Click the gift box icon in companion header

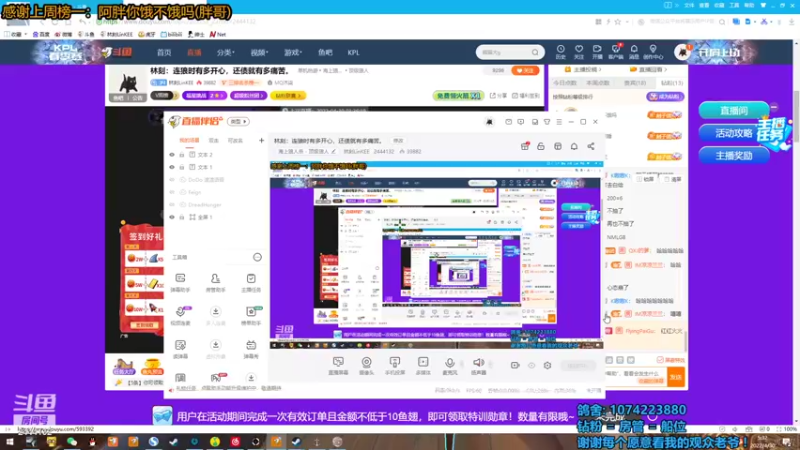click(x=524, y=146)
